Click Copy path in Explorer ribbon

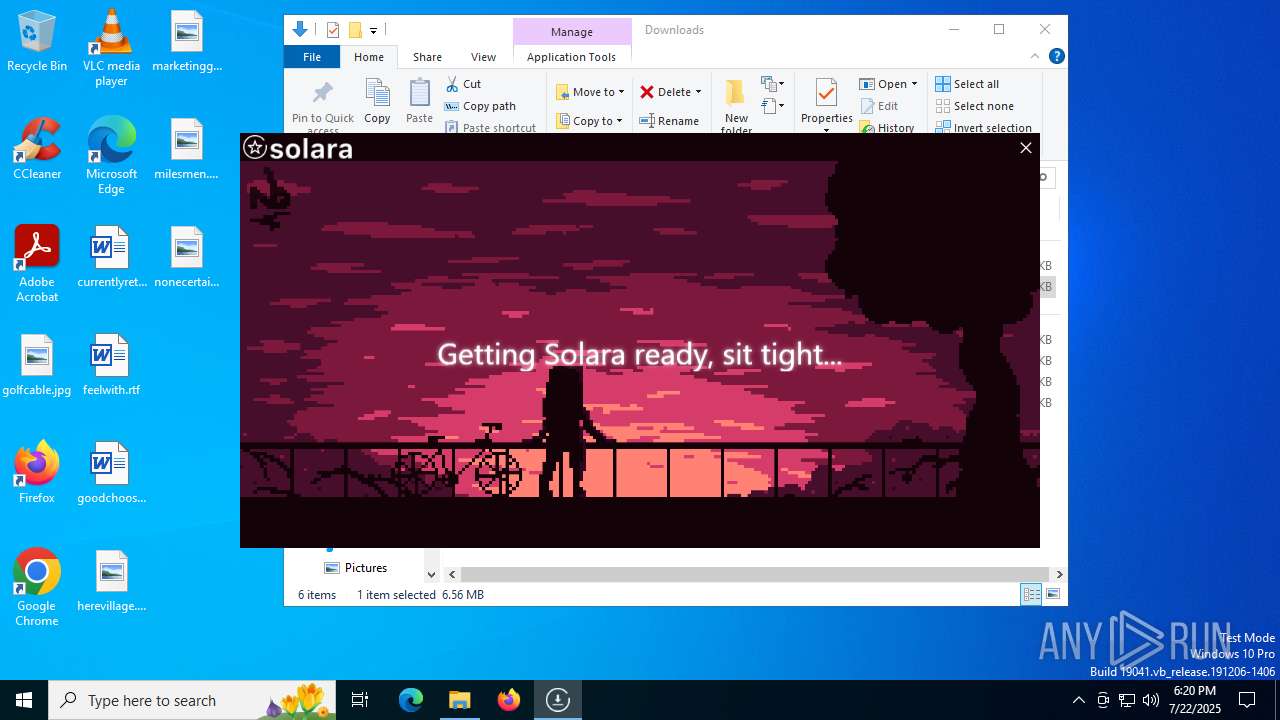(480, 106)
